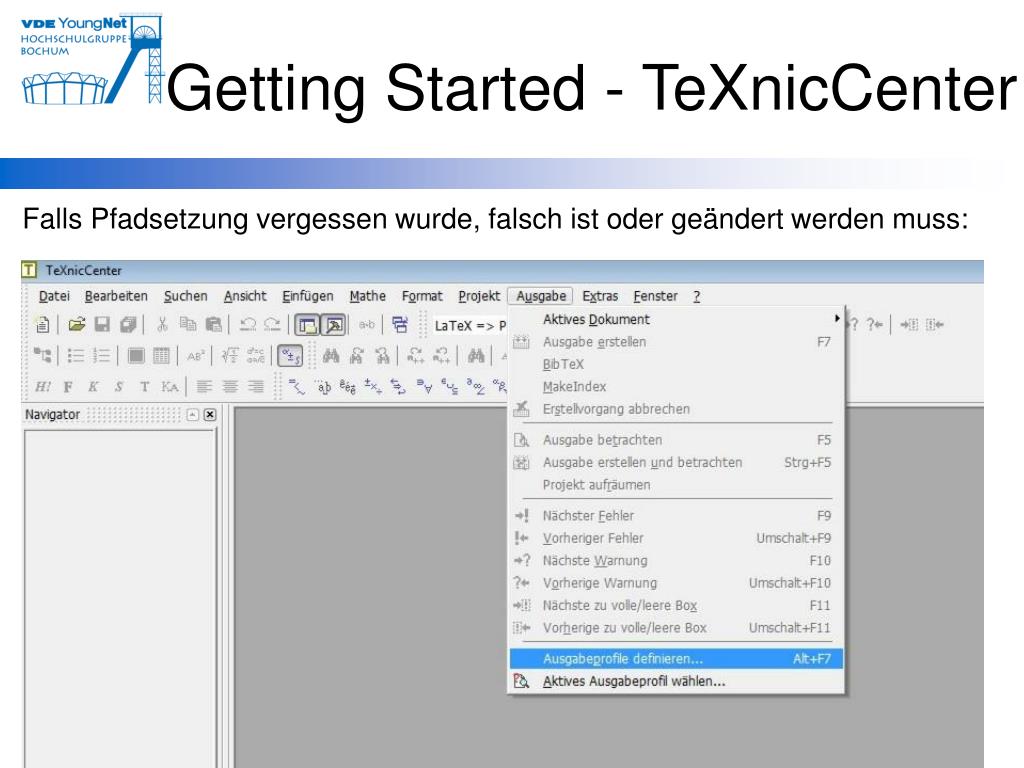Click the Paste clipboard icon
The image size is (1024, 768).
(x=214, y=324)
